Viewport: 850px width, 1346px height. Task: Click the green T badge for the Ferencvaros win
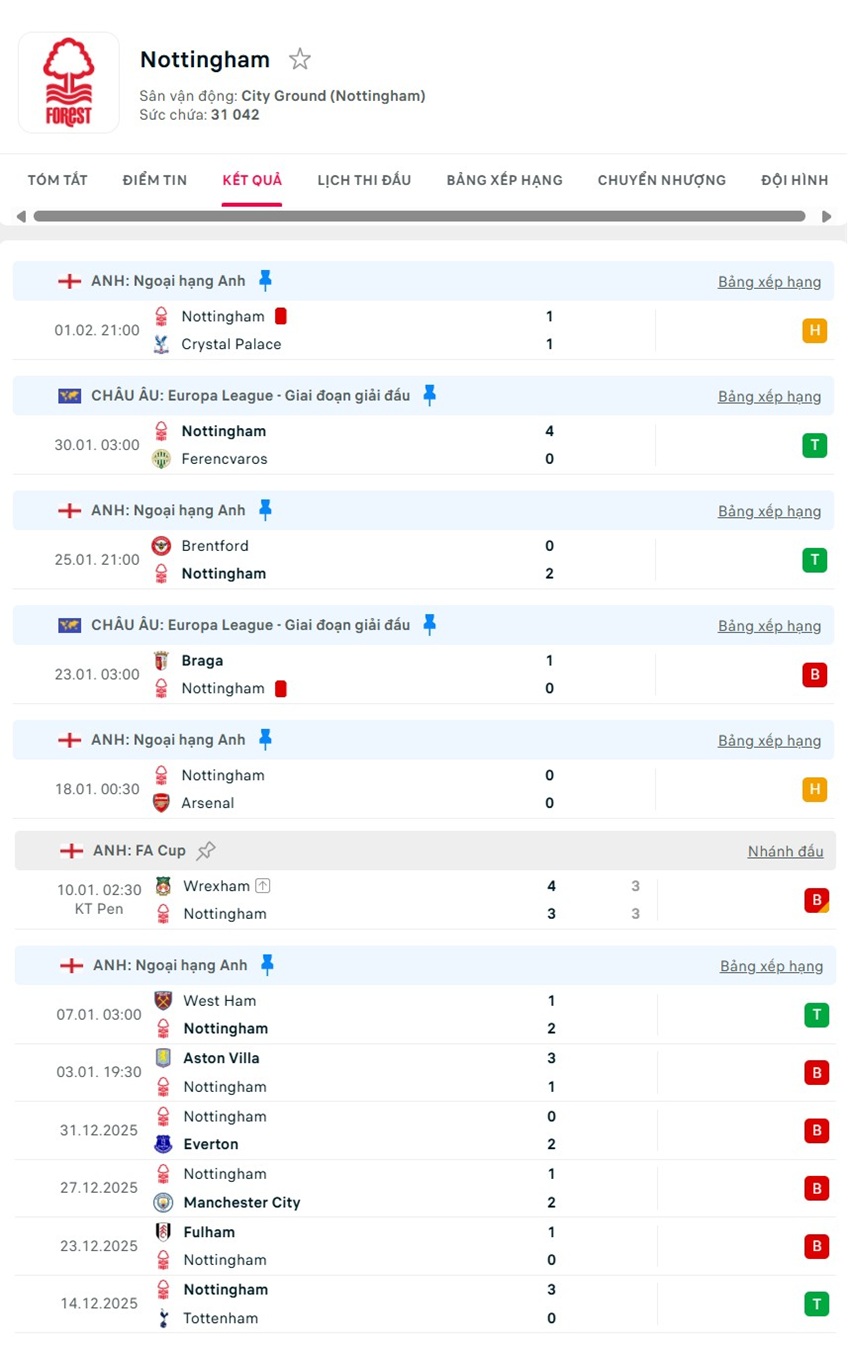[815, 445]
